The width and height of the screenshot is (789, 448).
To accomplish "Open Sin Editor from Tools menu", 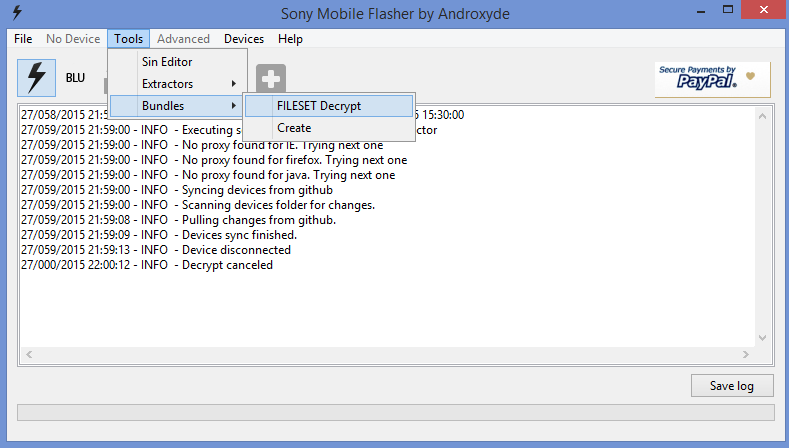I will [167, 62].
